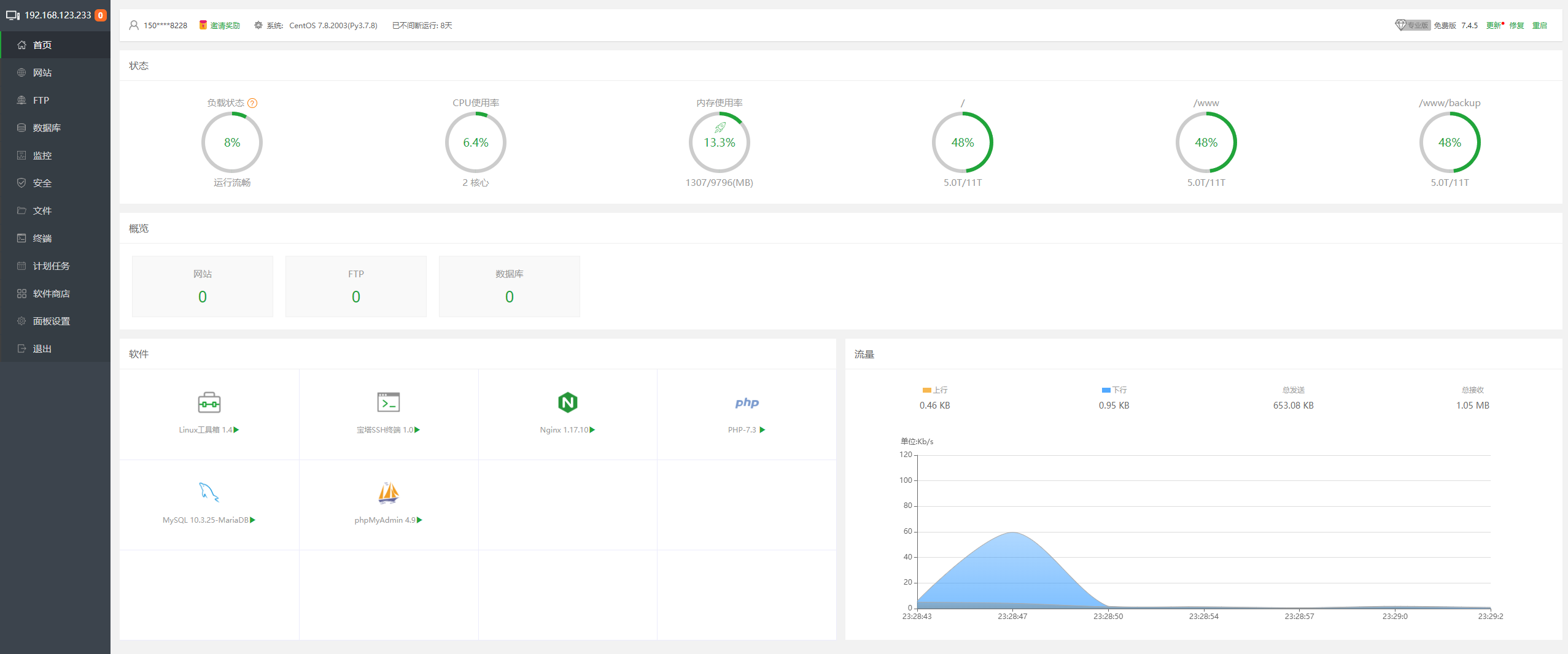The image size is (1568, 654).
Task: Click the PHP-7.3 logo icon
Action: pos(747,403)
